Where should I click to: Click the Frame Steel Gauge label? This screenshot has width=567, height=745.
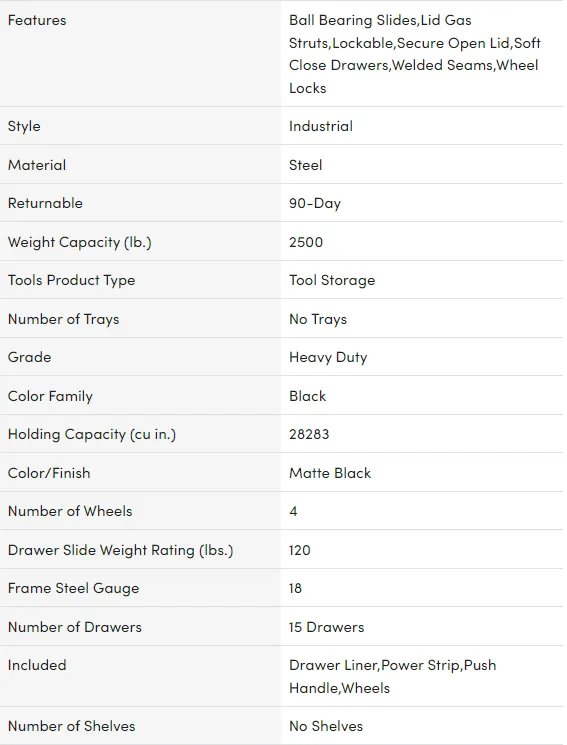[x=74, y=588]
